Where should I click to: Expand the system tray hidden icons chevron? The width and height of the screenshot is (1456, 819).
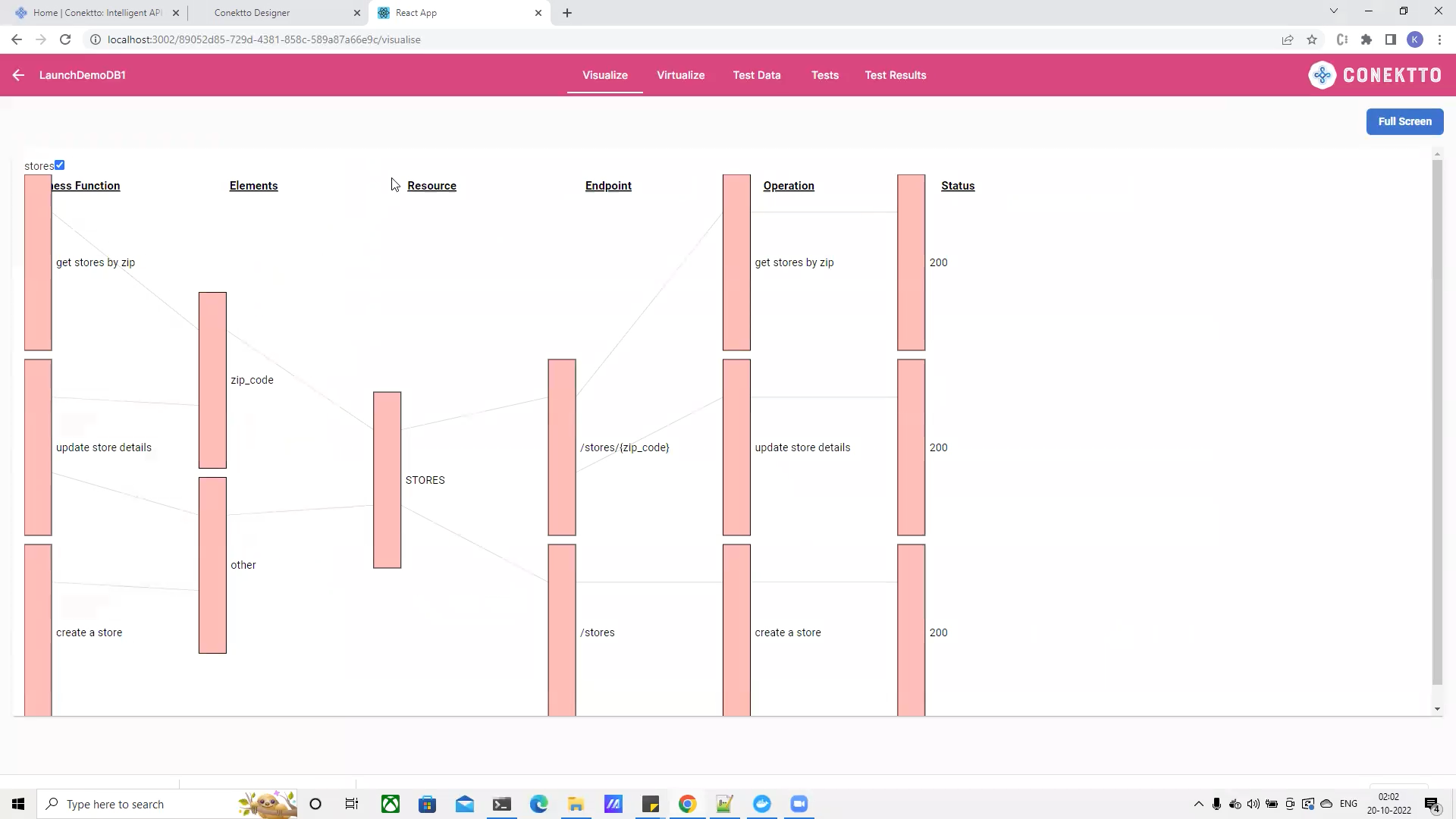pos(1198,804)
